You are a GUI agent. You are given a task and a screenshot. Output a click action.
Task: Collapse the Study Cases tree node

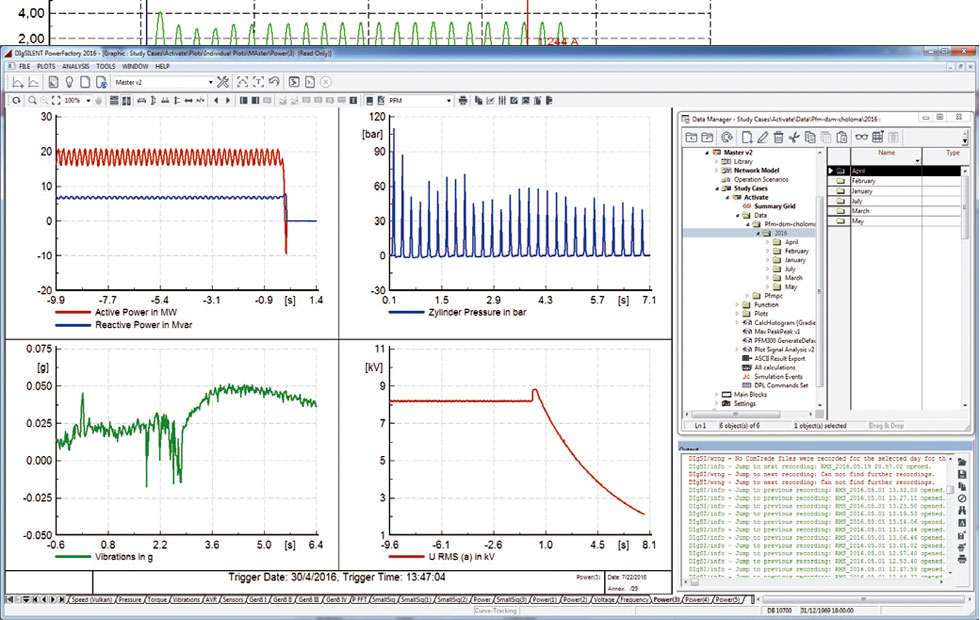point(717,188)
